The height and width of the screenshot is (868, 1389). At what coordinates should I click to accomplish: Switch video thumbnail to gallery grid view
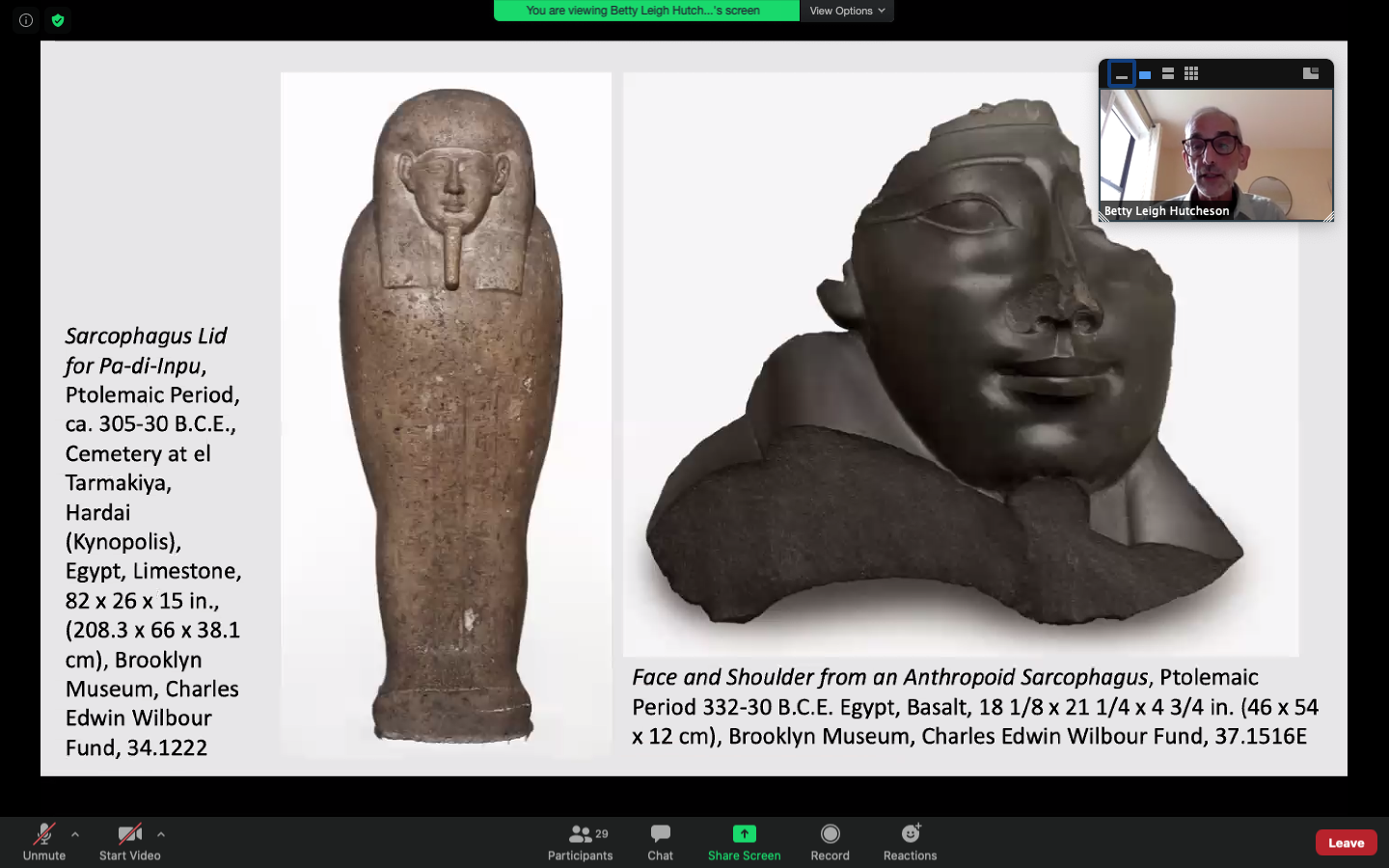[1192, 73]
